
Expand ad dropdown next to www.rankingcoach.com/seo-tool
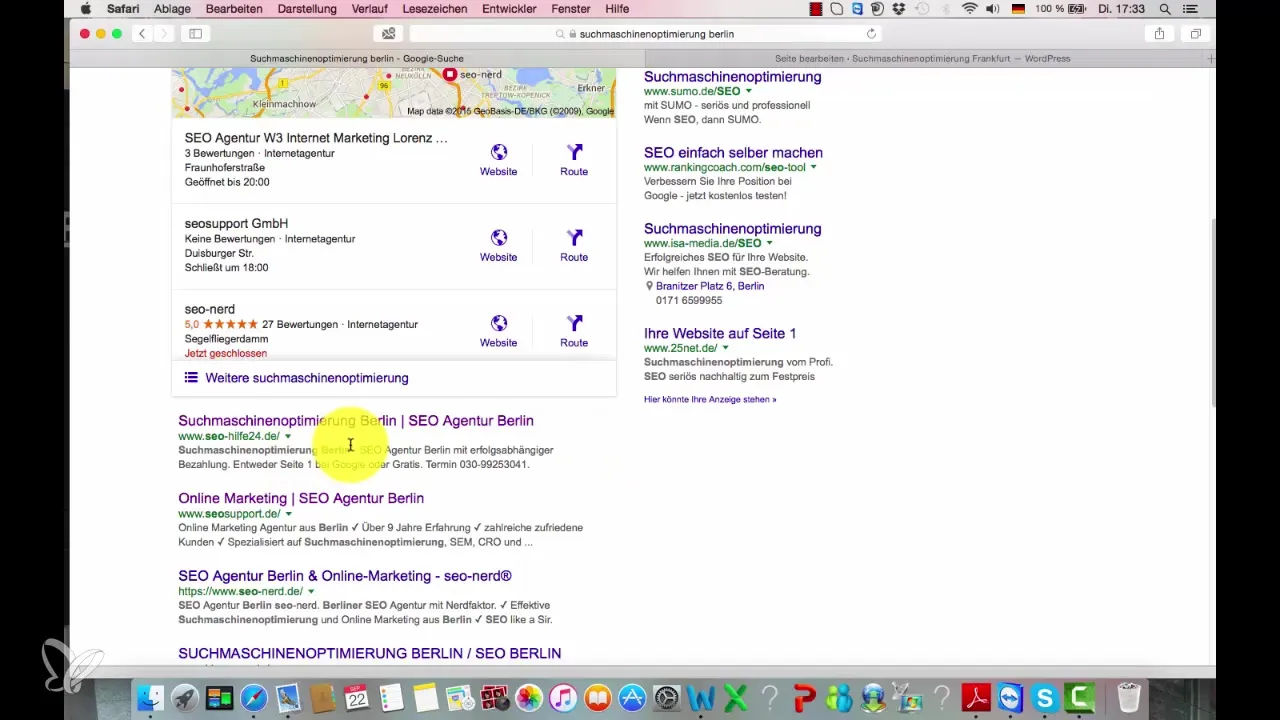813,168
